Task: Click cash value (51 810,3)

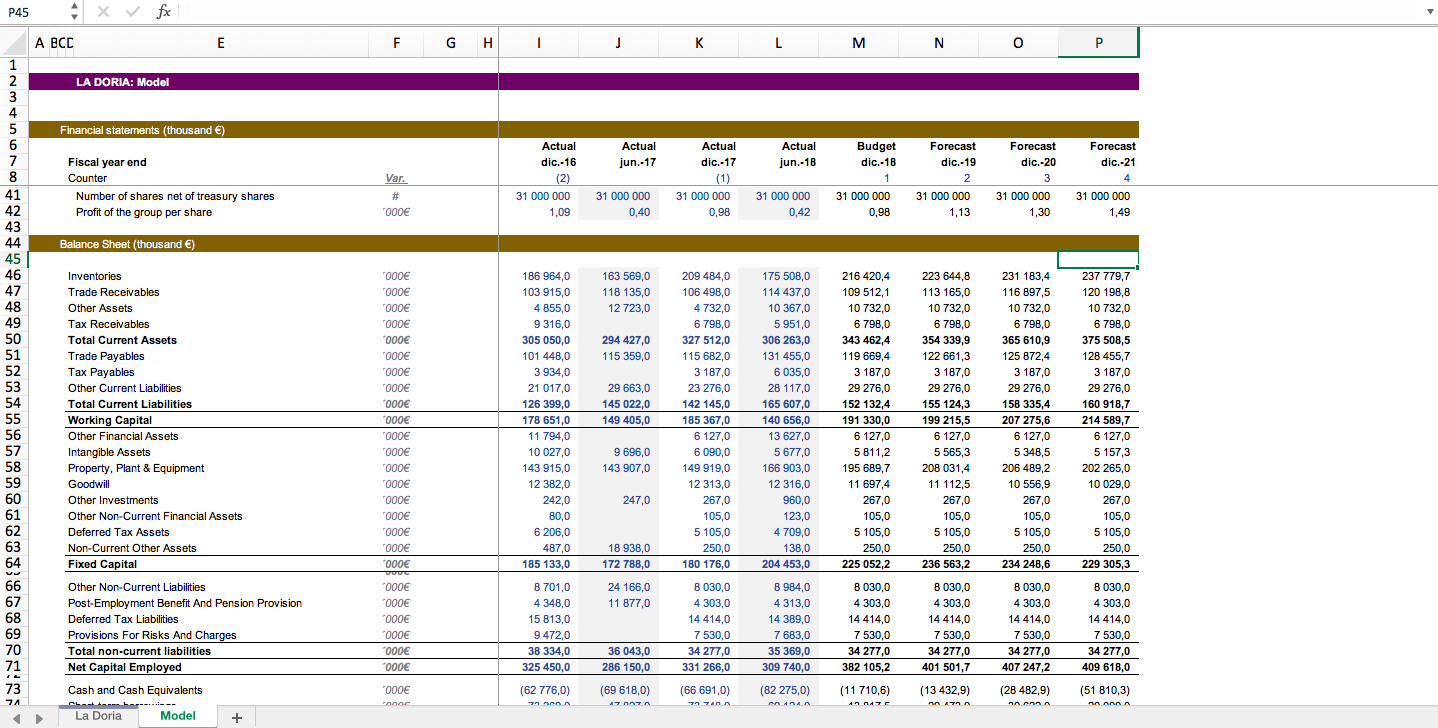Action: pyautogui.click(x=1106, y=690)
